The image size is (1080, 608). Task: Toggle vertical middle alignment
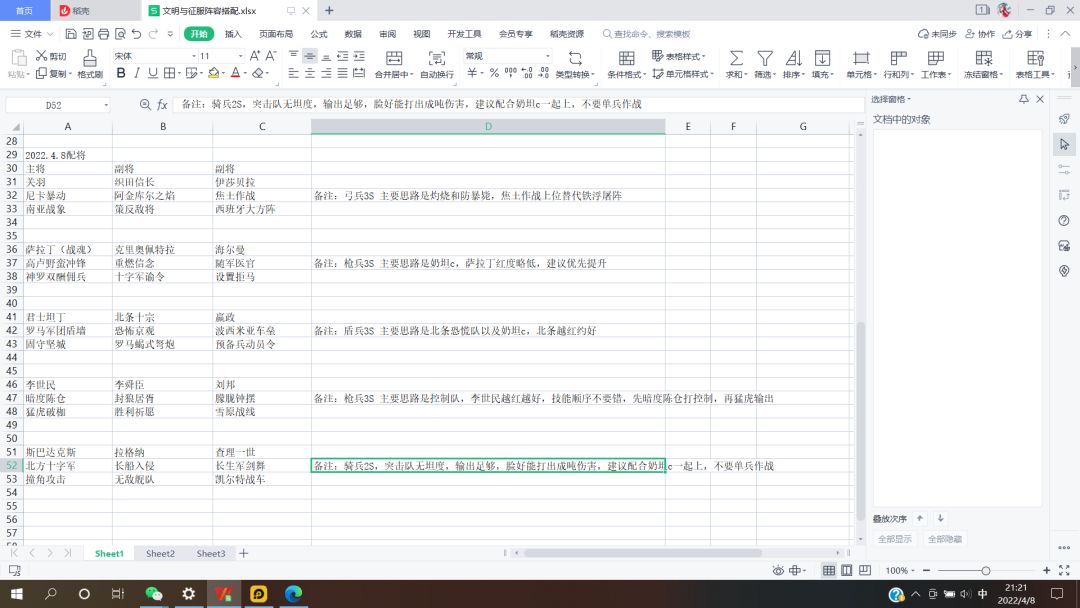click(x=310, y=56)
